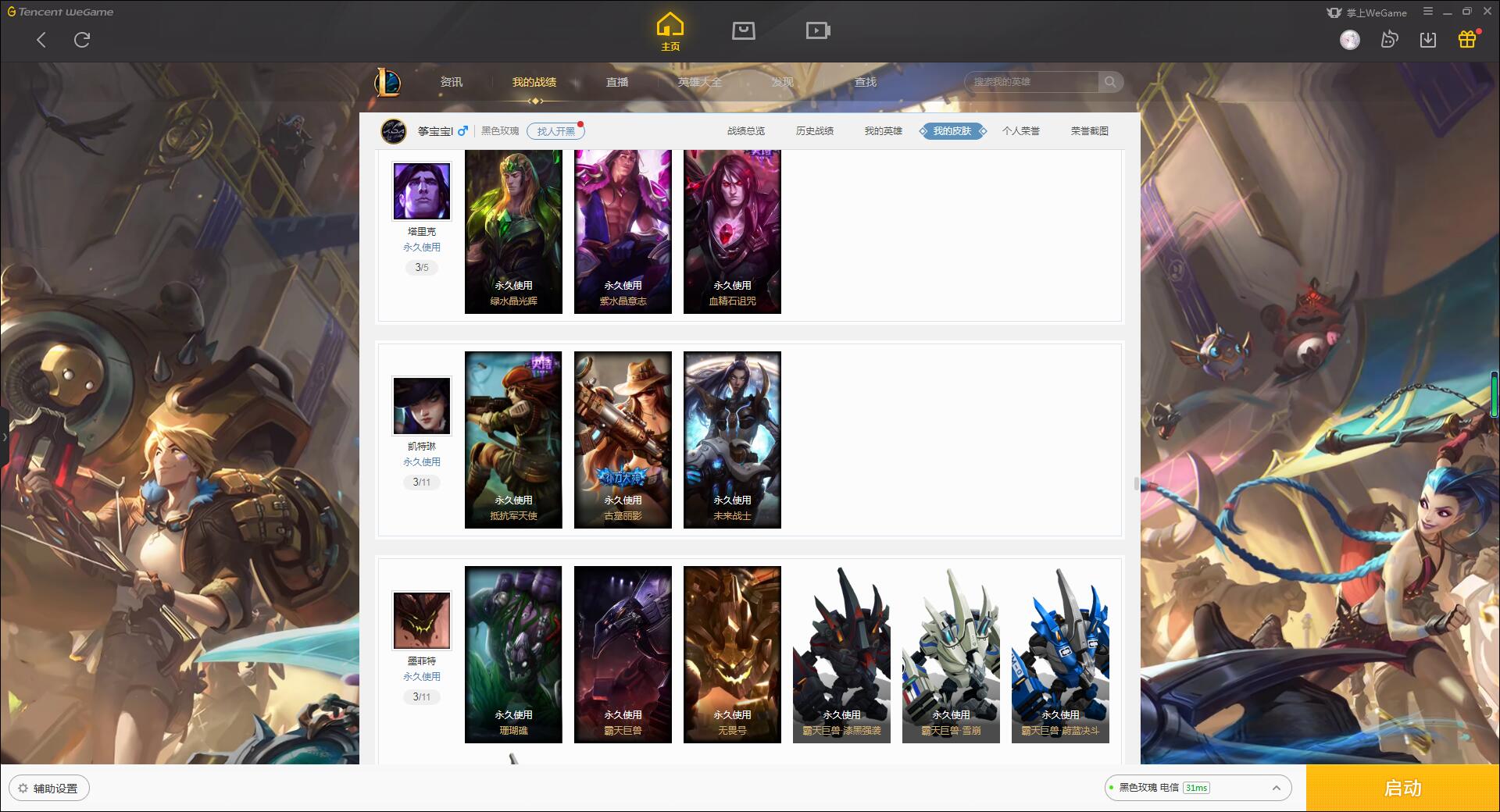The height and width of the screenshot is (812, 1500).
Task: Click the Tencent WeGame logo
Action: [x=61, y=12]
